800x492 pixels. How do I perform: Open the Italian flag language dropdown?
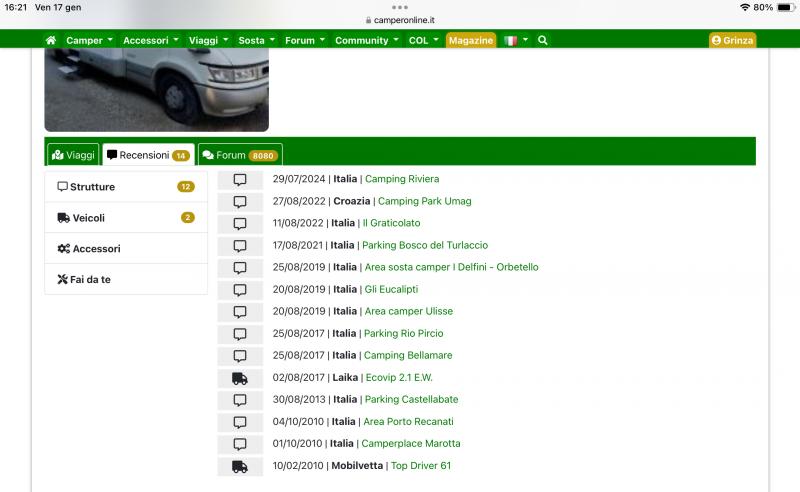coord(516,40)
